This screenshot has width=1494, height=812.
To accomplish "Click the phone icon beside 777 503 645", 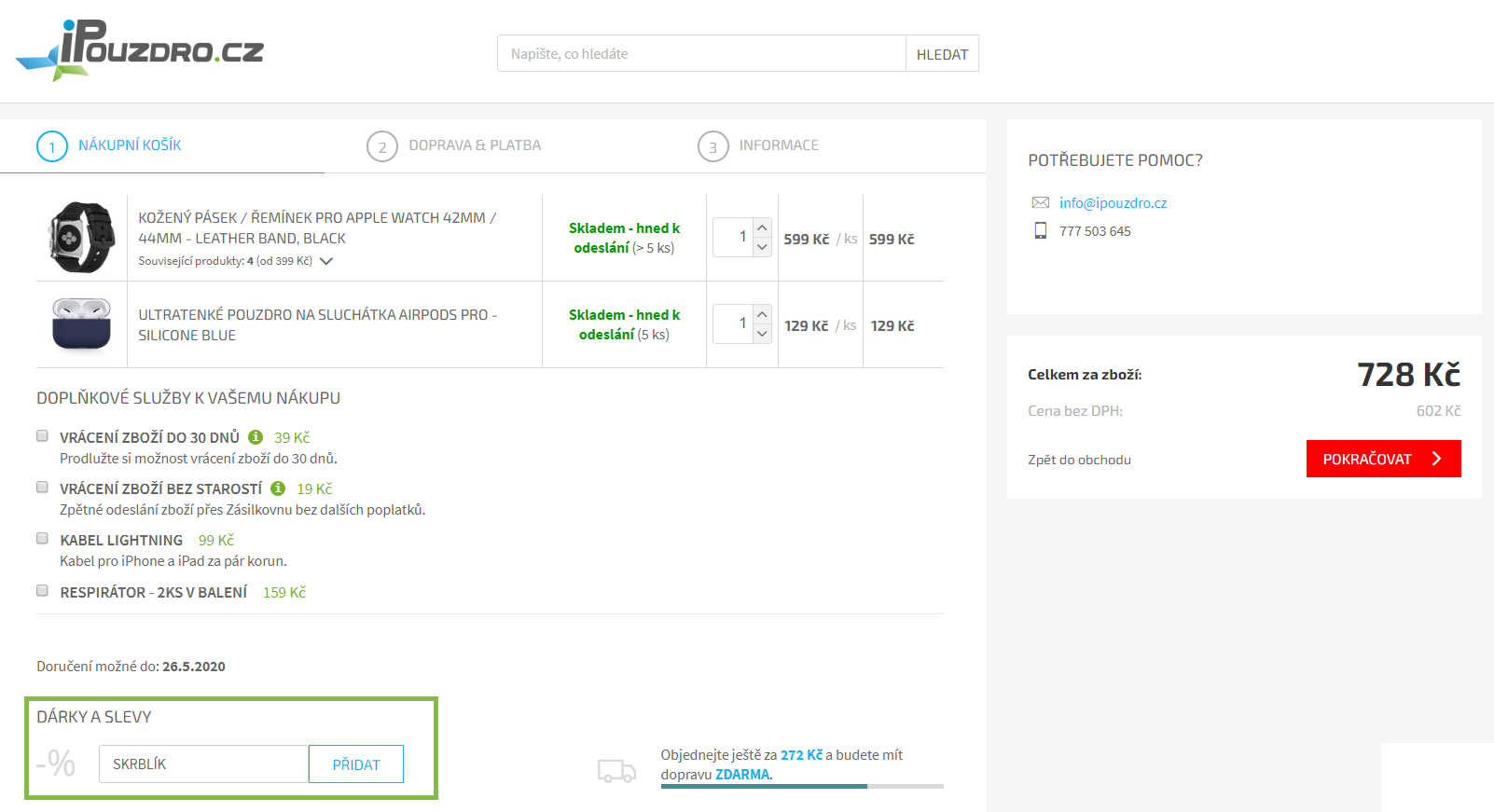I will [1040, 230].
